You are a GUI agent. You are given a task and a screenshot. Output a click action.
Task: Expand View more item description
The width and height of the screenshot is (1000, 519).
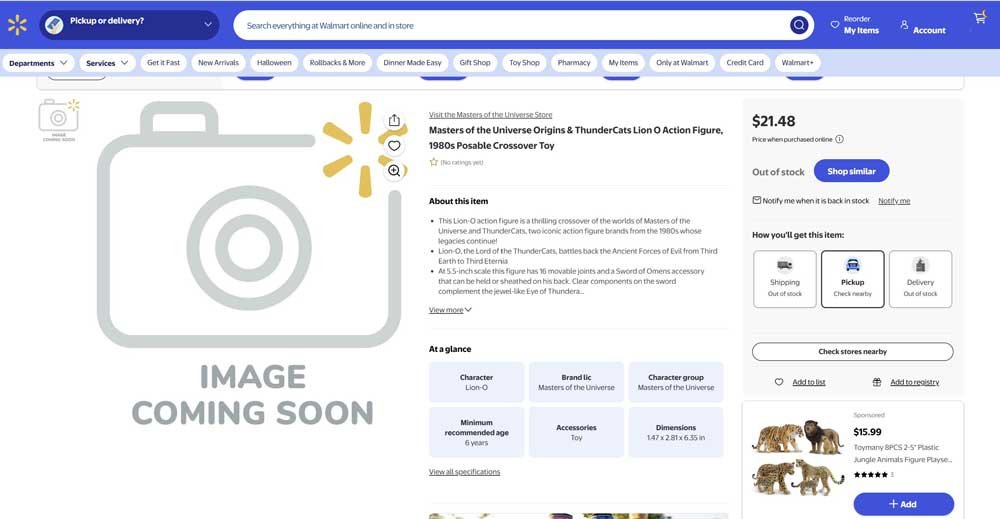pyautogui.click(x=450, y=310)
